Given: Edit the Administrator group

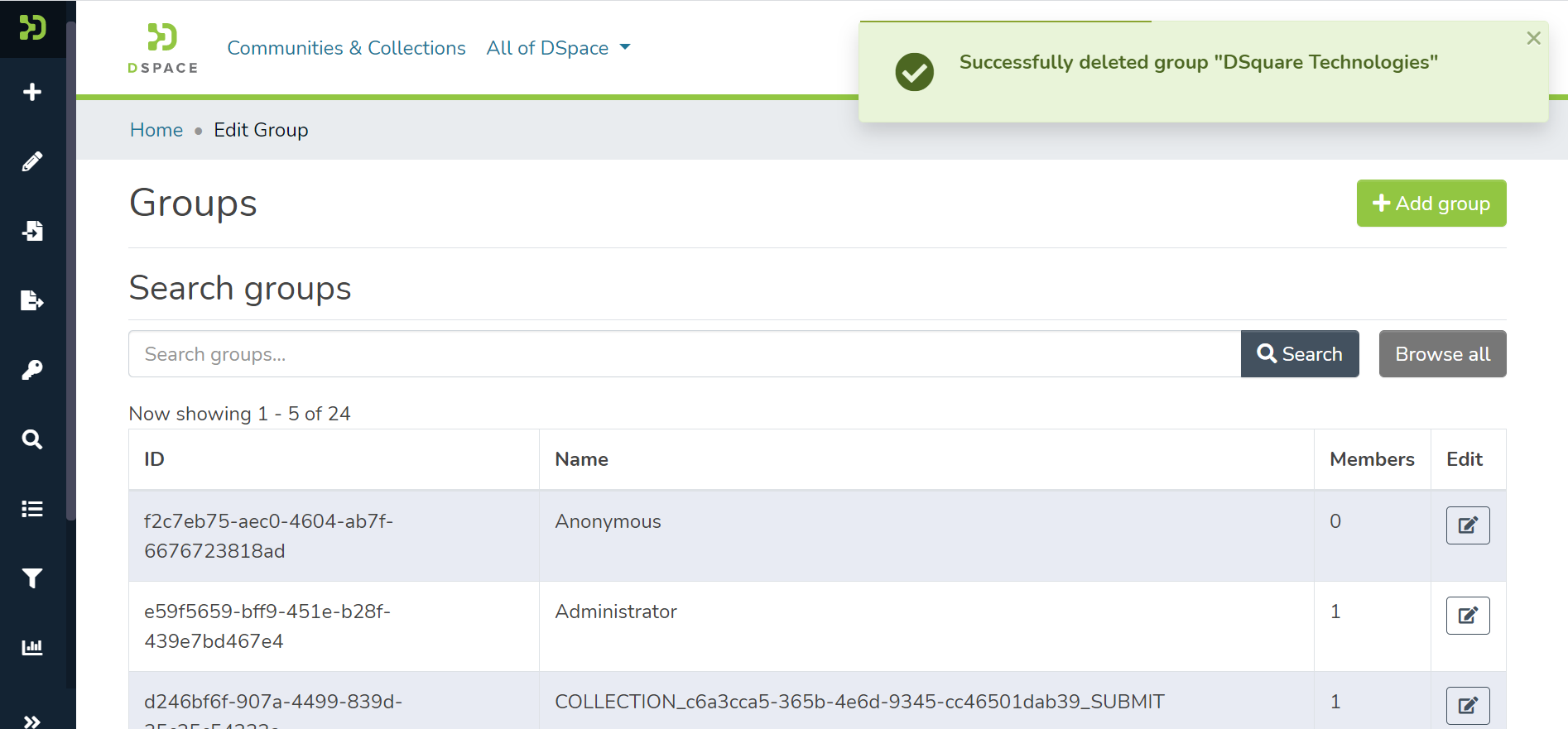Looking at the screenshot, I should click(1467, 616).
